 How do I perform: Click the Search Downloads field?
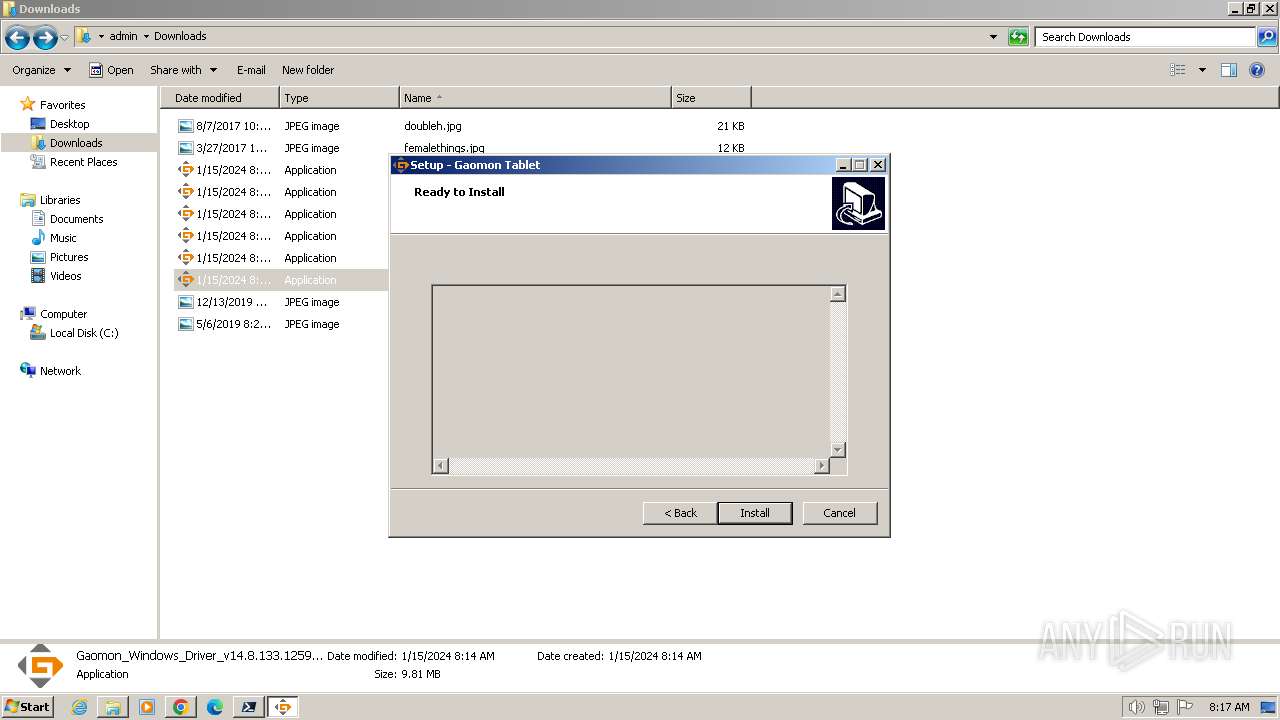tap(1145, 37)
